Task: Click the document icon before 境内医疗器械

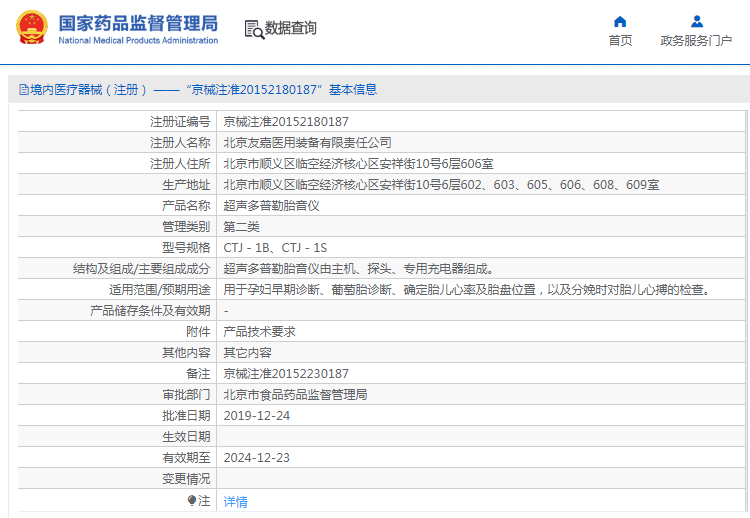Action: tap(24, 89)
